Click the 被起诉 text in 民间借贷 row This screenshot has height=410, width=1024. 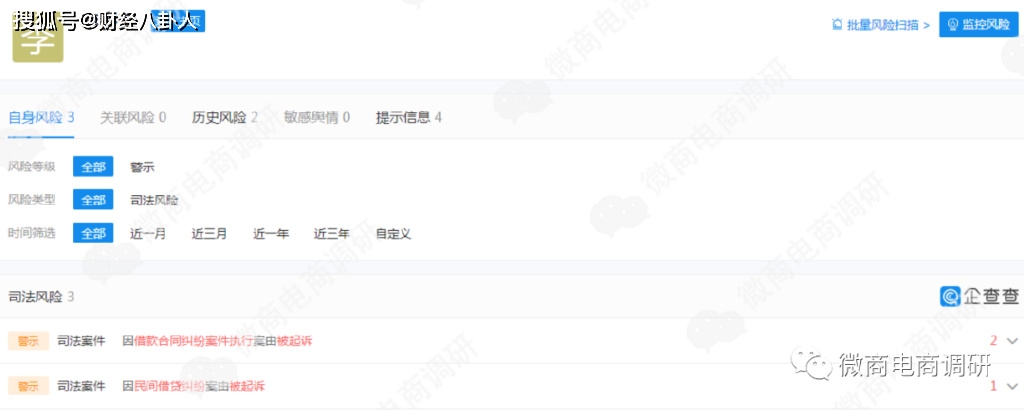click(248, 386)
